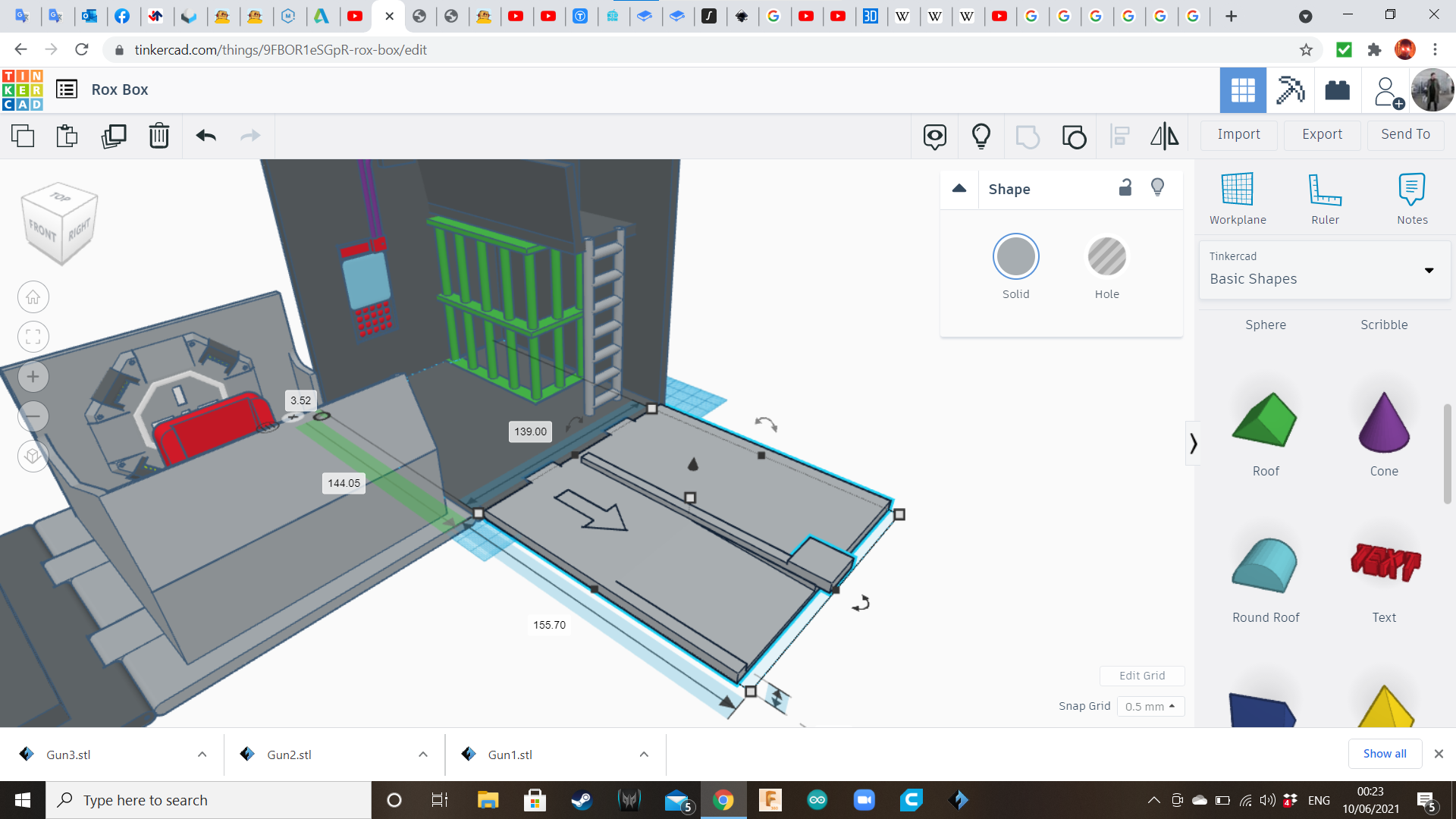Click the Import button
The width and height of the screenshot is (1456, 819).
[1238, 134]
